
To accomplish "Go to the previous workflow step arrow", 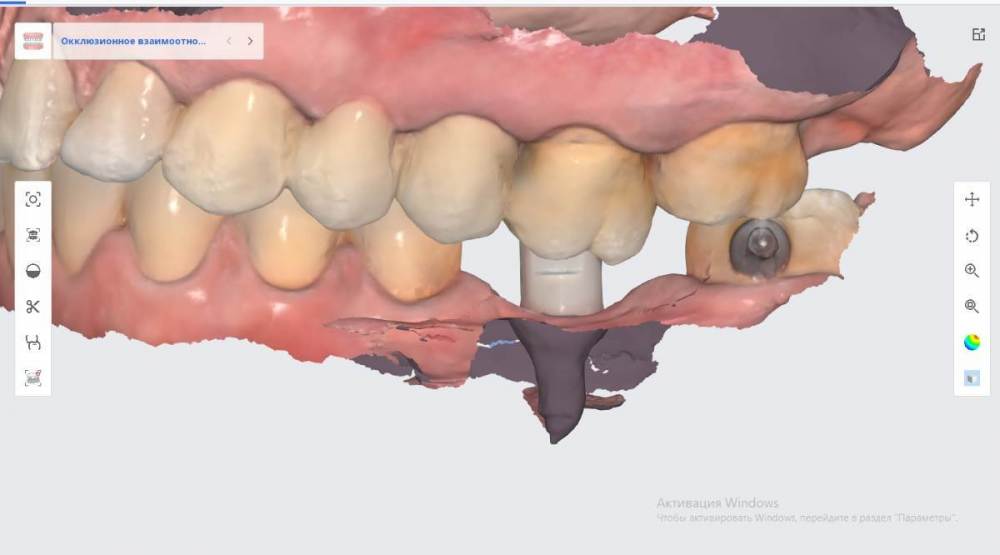I will tap(229, 41).
